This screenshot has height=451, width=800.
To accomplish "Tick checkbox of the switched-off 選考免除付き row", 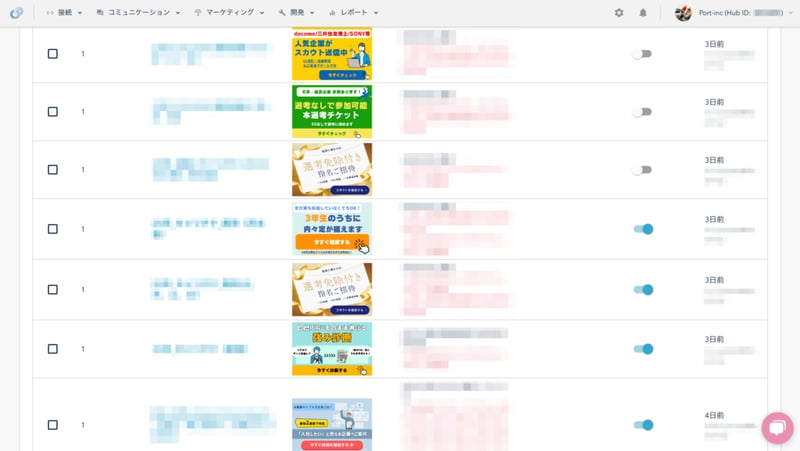I will pos(53,169).
